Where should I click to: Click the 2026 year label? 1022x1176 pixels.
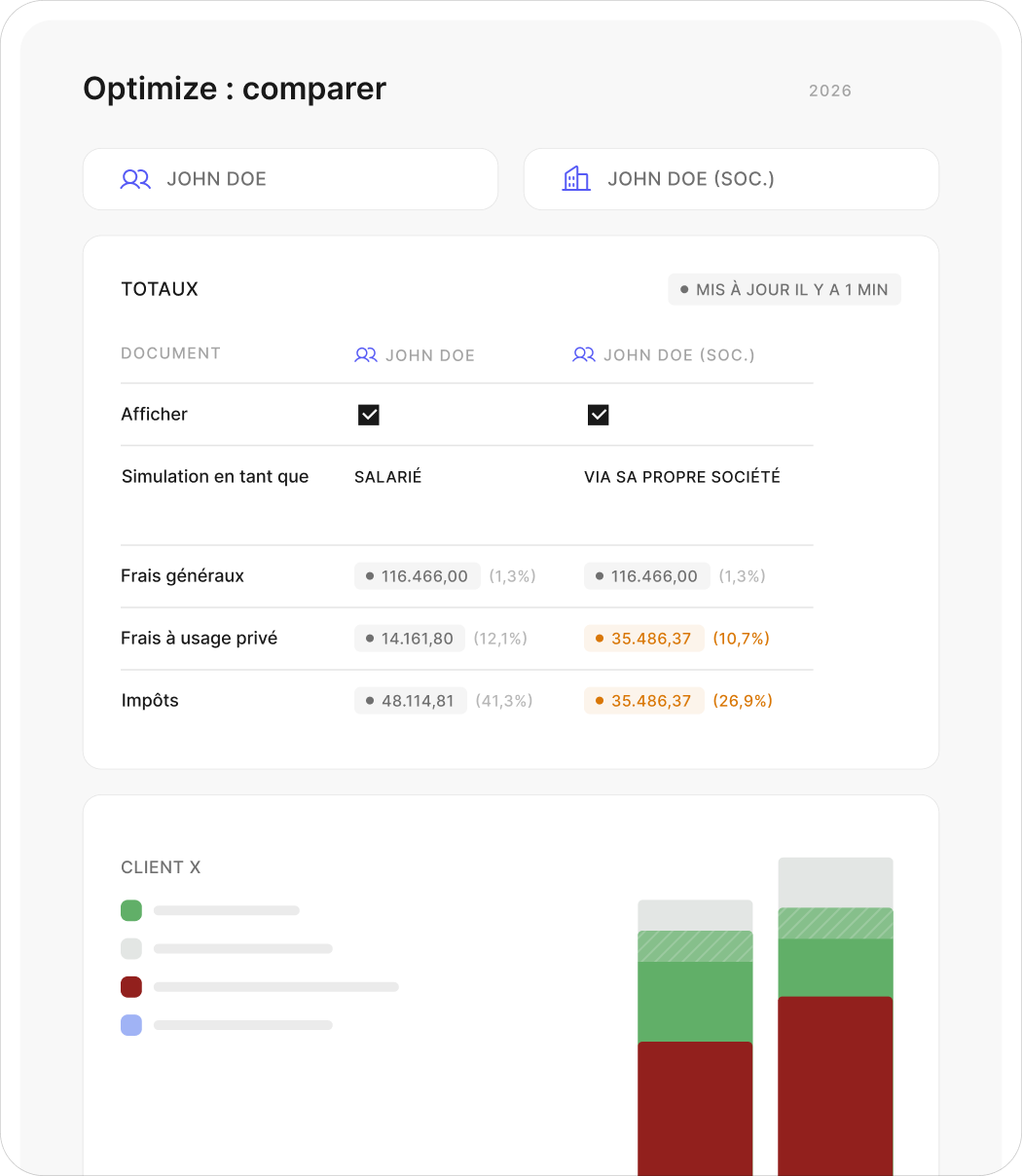coord(830,91)
